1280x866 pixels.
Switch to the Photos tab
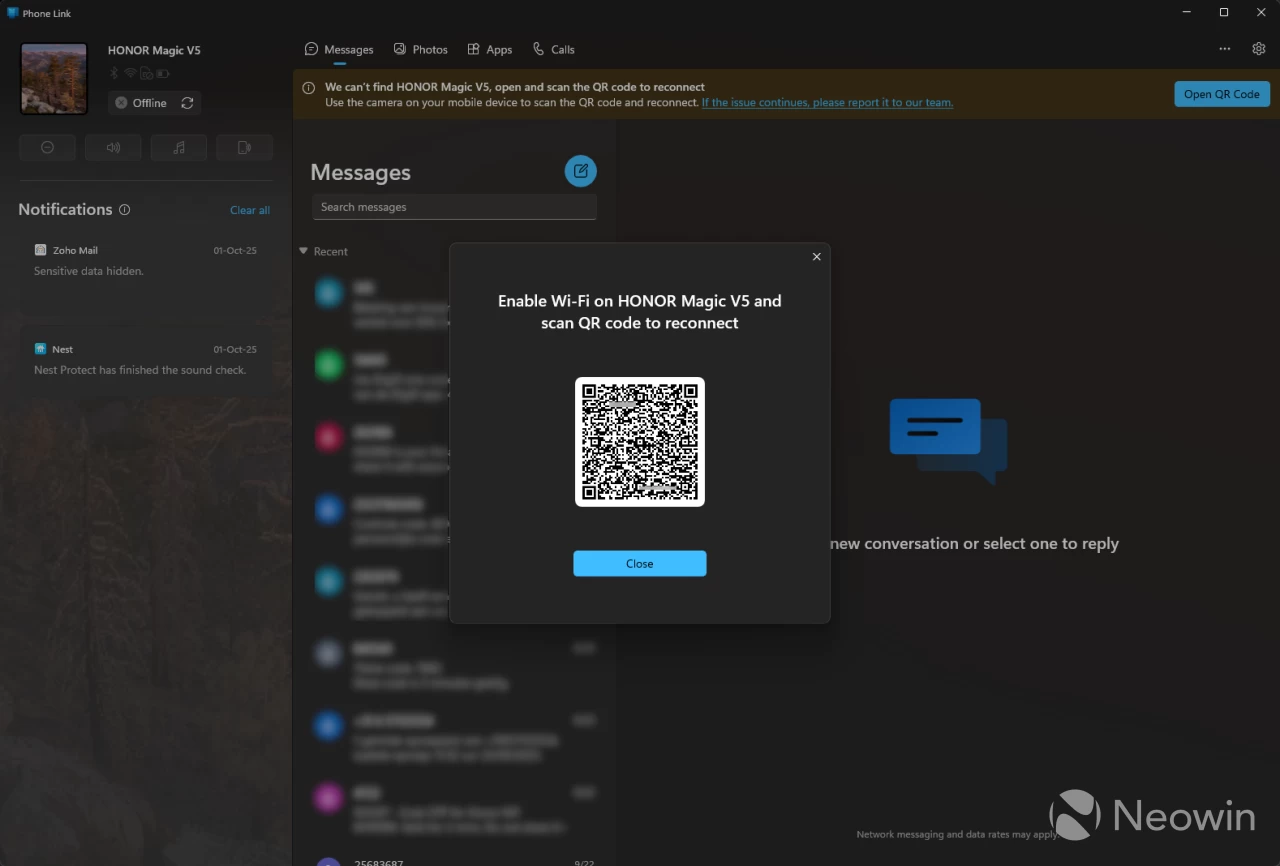[420, 49]
